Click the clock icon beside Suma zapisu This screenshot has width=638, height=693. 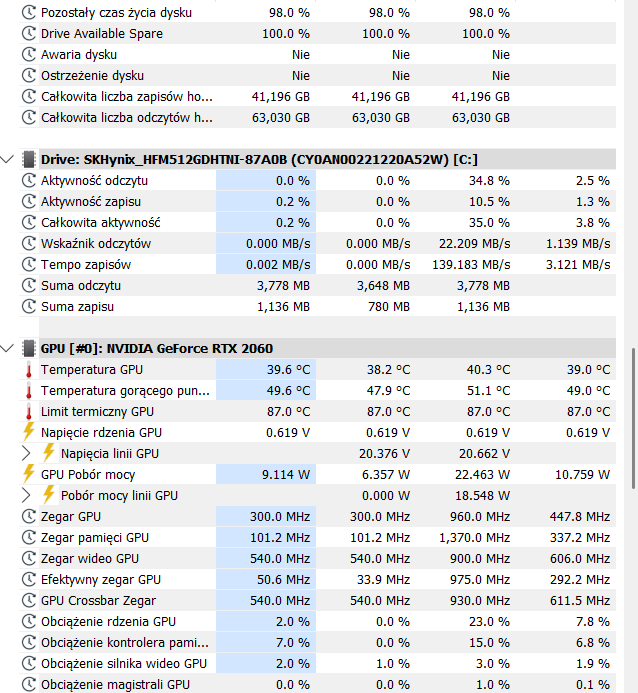pyautogui.click(x=29, y=306)
